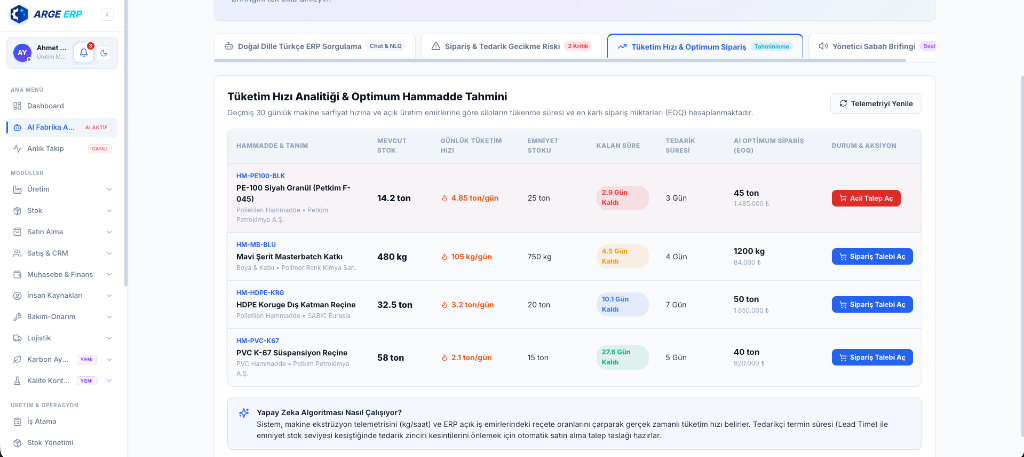The width and height of the screenshot is (1024, 457).
Task: Click the Kalan Süre column header
Action: [618, 146]
